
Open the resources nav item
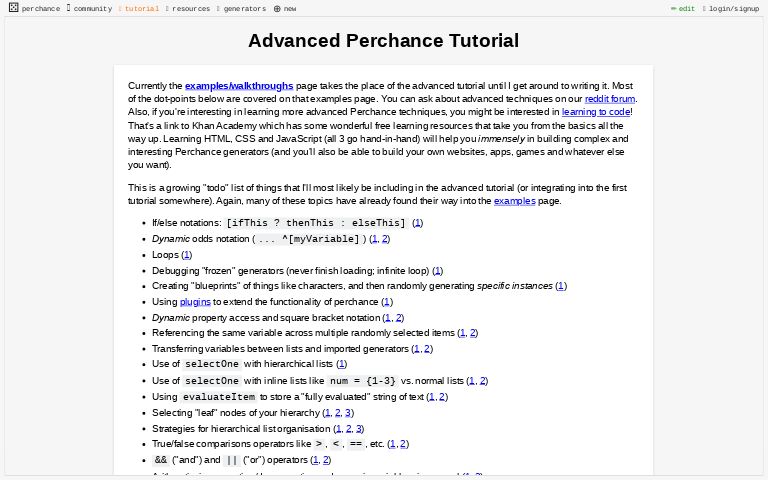point(188,8)
